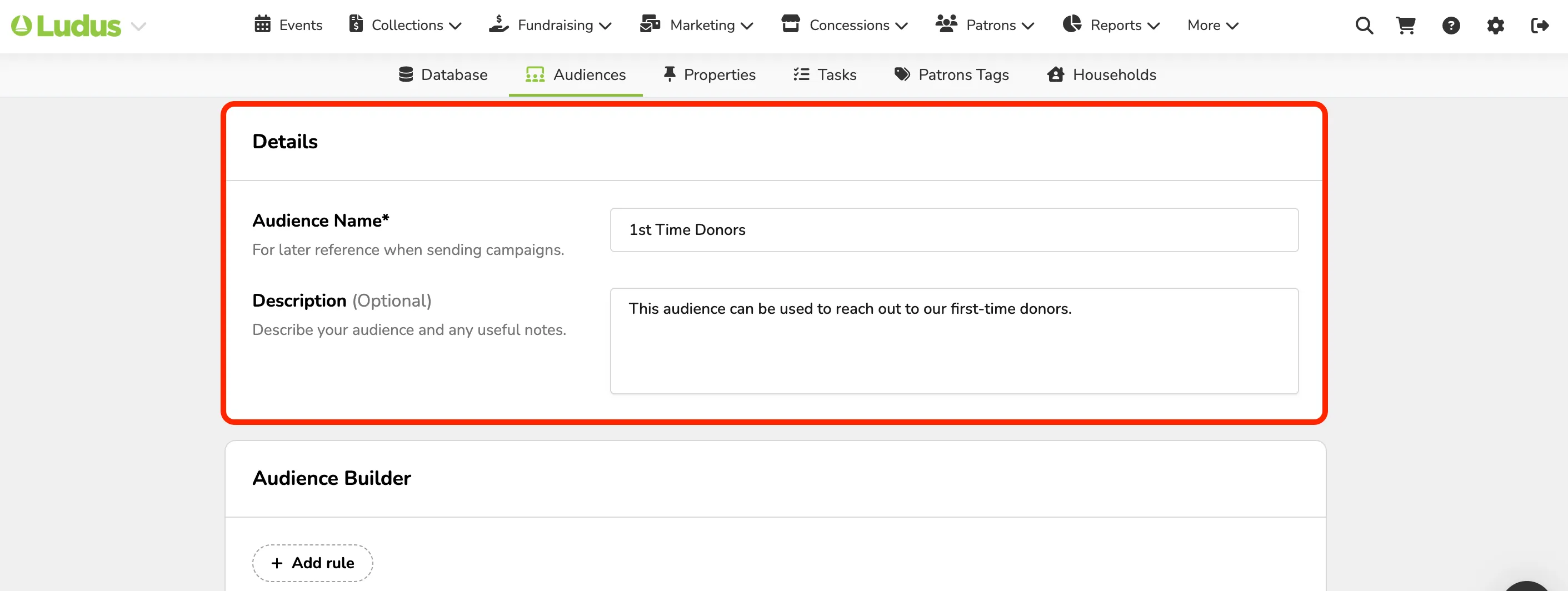Screen dimensions: 1568x591
Task: Click the Audiences group icon
Action: [535, 74]
